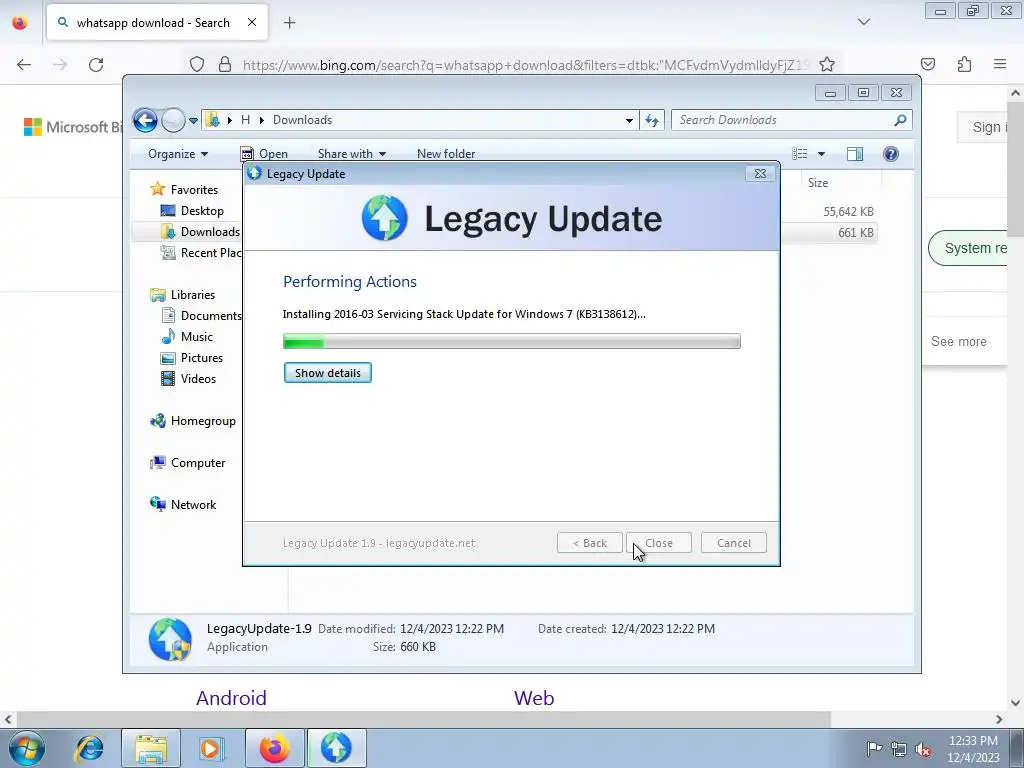Click the Windows Start button
Viewport: 1024px width, 768px height.
[26, 748]
